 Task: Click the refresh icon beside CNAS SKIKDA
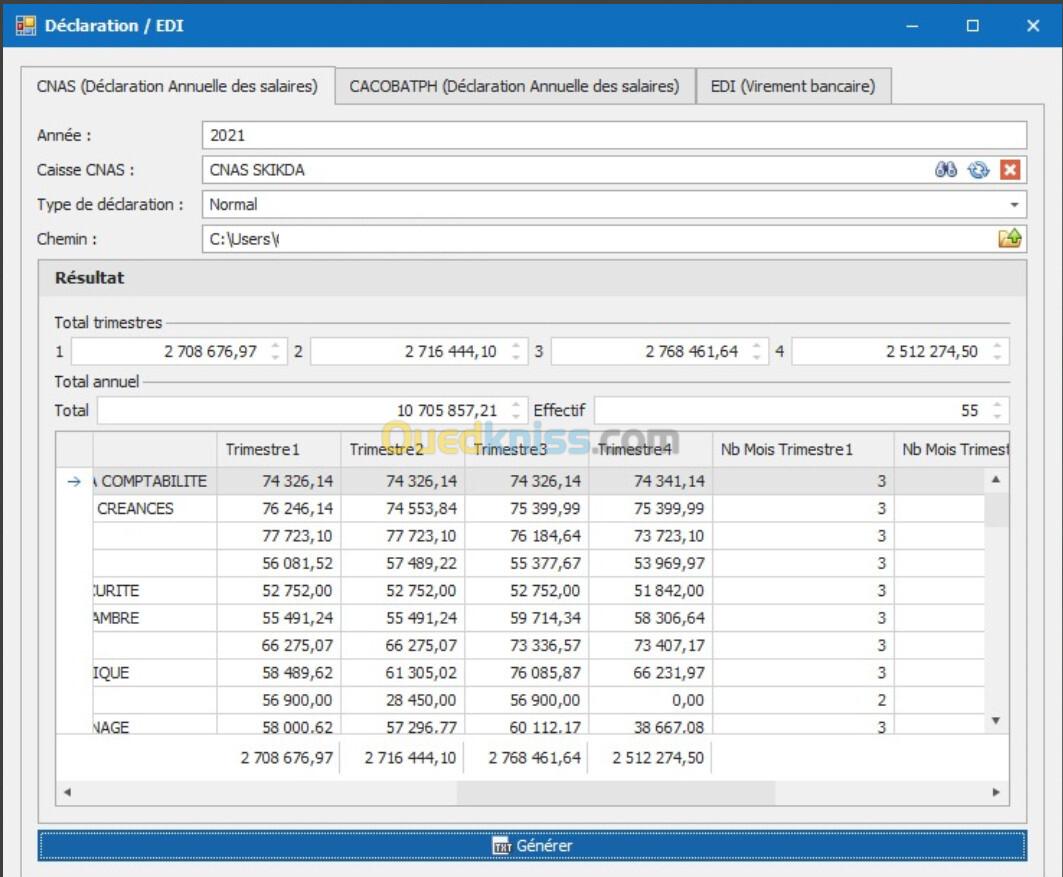pyautogui.click(x=978, y=170)
